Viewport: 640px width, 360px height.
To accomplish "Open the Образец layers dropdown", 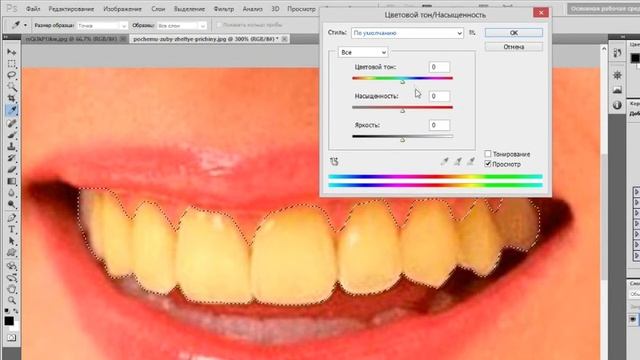I will tap(182, 25).
